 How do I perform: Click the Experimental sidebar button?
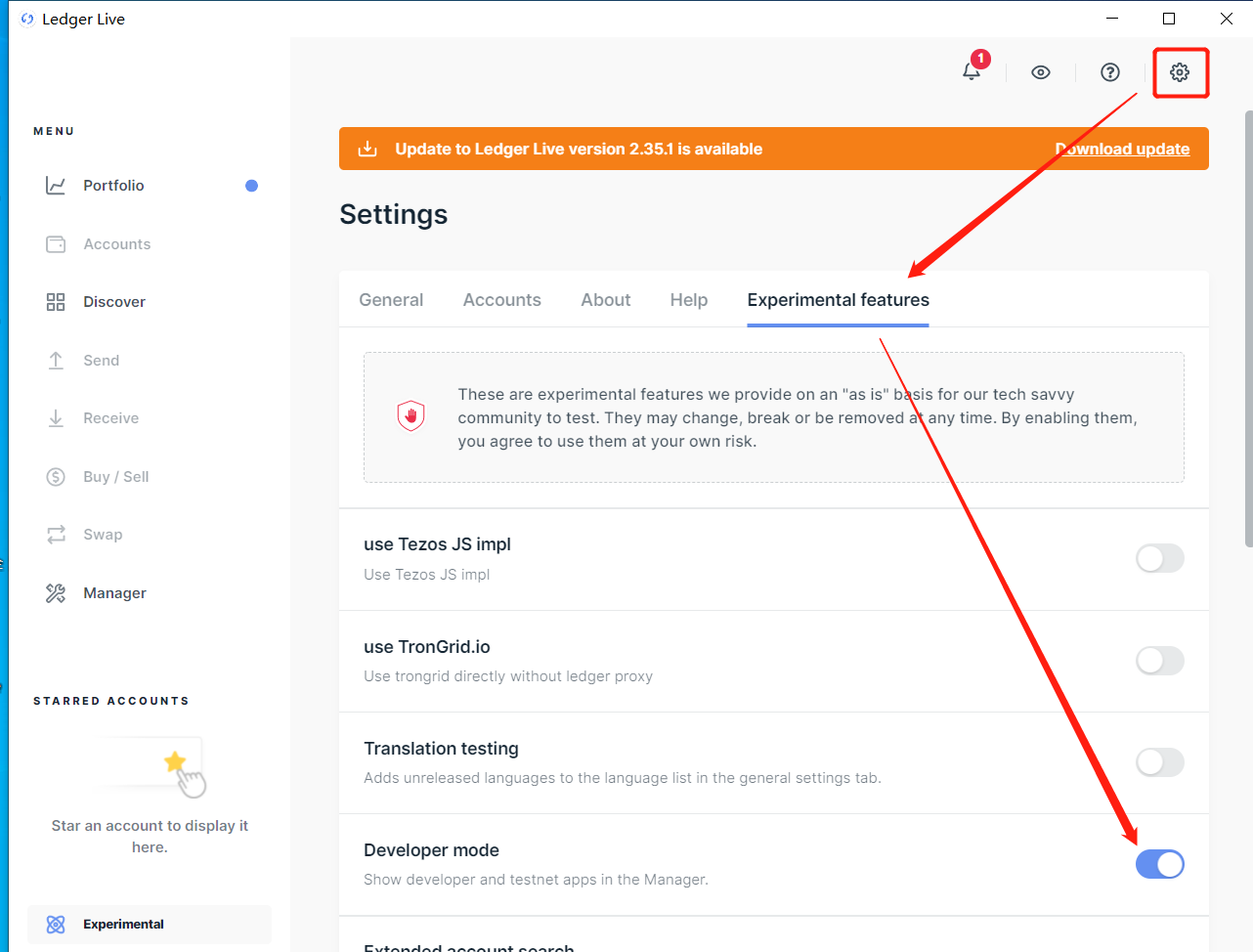[x=150, y=925]
